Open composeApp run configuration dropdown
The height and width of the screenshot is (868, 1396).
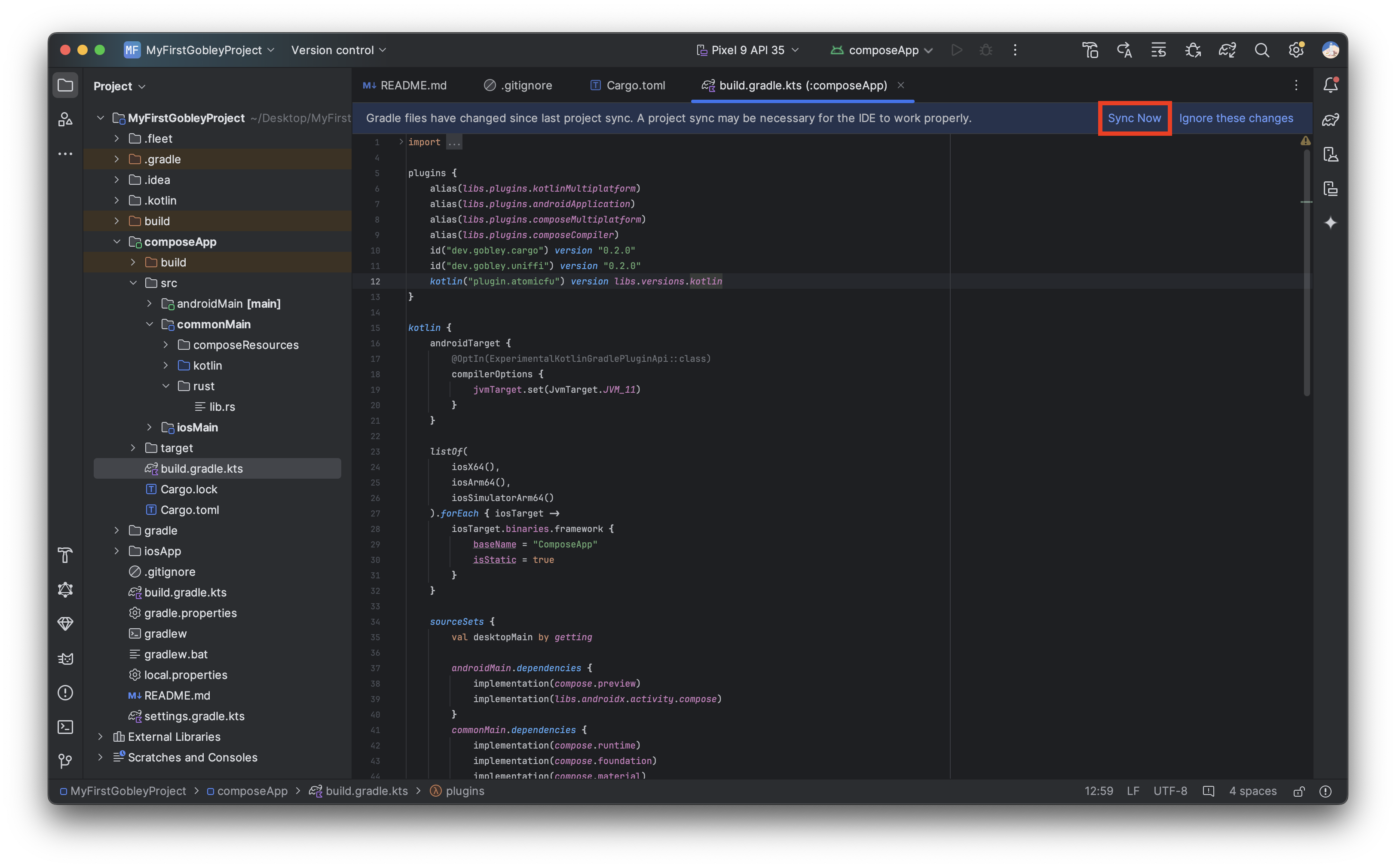(x=882, y=50)
